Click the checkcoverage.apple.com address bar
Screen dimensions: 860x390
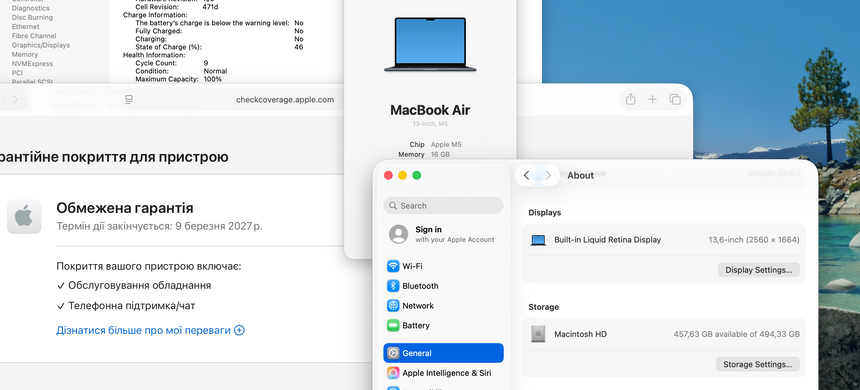point(285,100)
